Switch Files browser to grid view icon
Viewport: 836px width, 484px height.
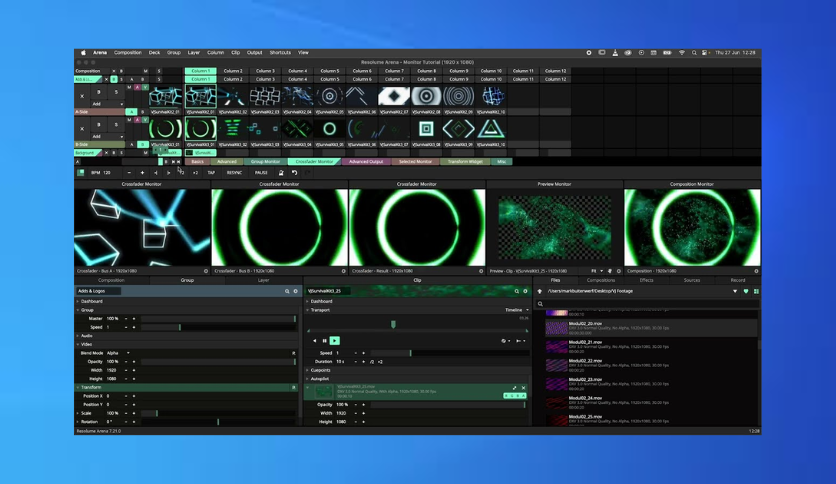pos(756,291)
